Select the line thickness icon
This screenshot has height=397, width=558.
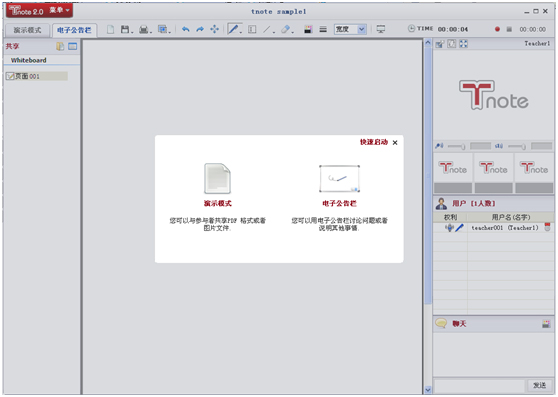coord(323,29)
